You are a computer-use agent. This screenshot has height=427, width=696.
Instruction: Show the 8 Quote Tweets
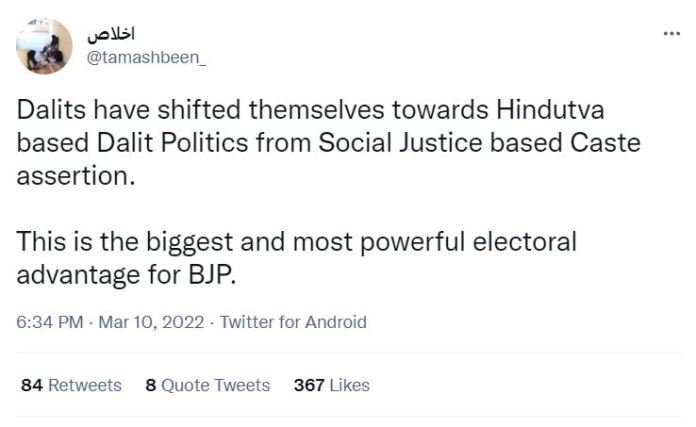pyautogui.click(x=208, y=385)
